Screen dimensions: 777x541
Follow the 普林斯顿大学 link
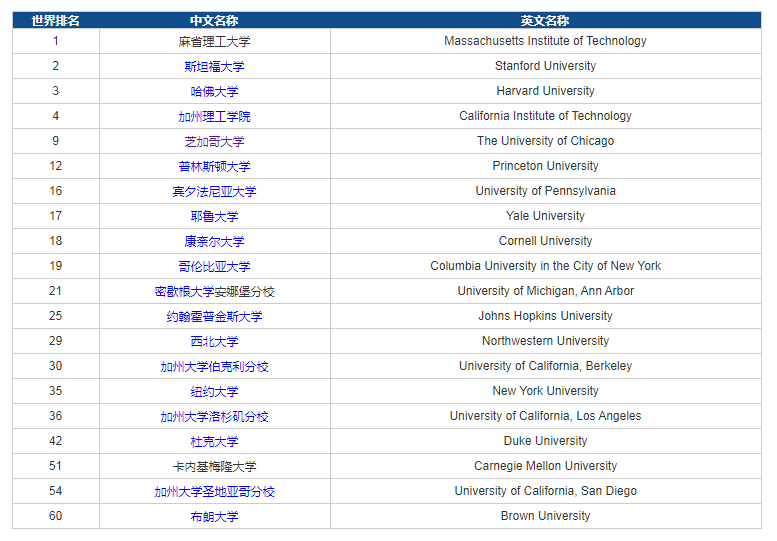pos(214,166)
